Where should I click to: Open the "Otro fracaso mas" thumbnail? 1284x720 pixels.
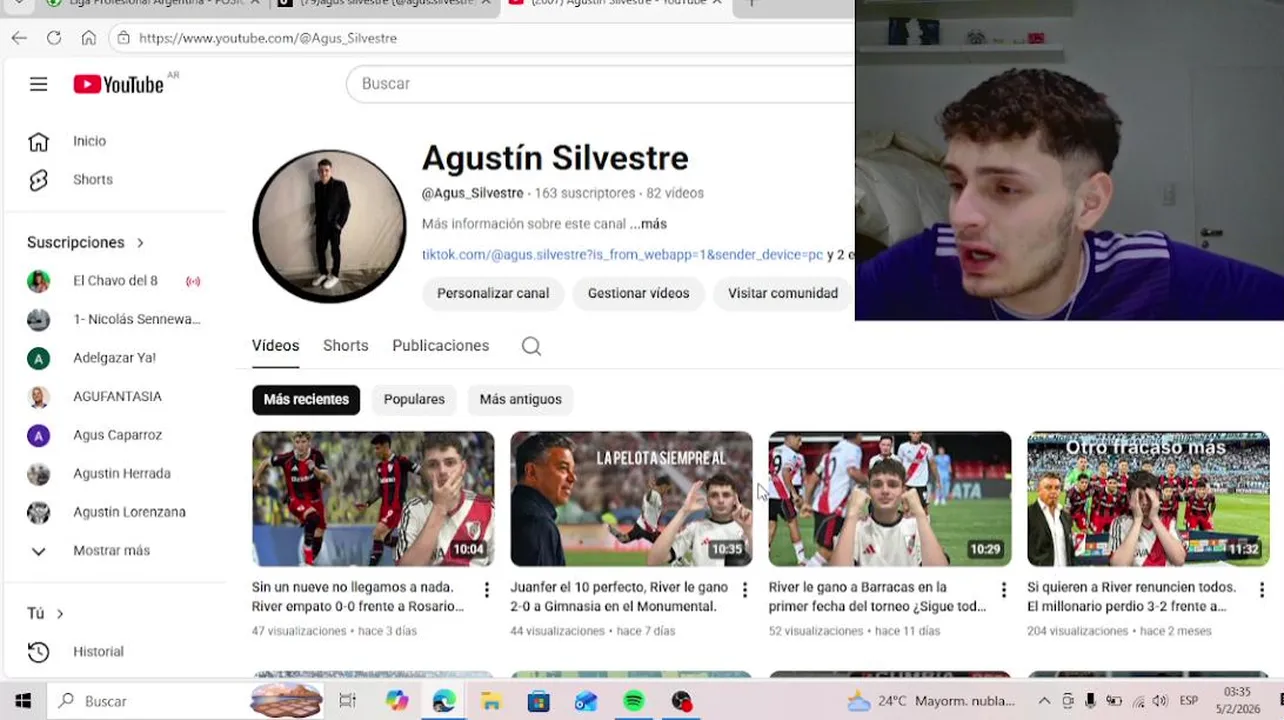click(1148, 499)
